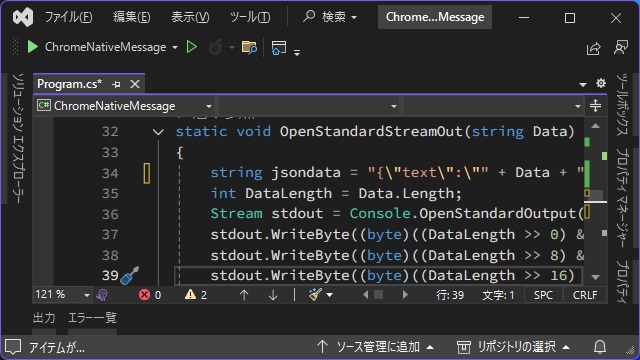Click the jsondata variable on line 34

click(x=306, y=173)
